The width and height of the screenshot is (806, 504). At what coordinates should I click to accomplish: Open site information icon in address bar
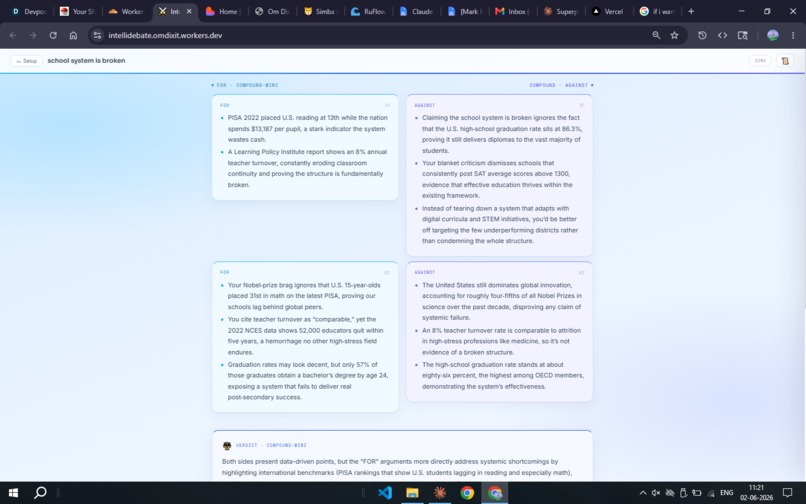click(97, 35)
